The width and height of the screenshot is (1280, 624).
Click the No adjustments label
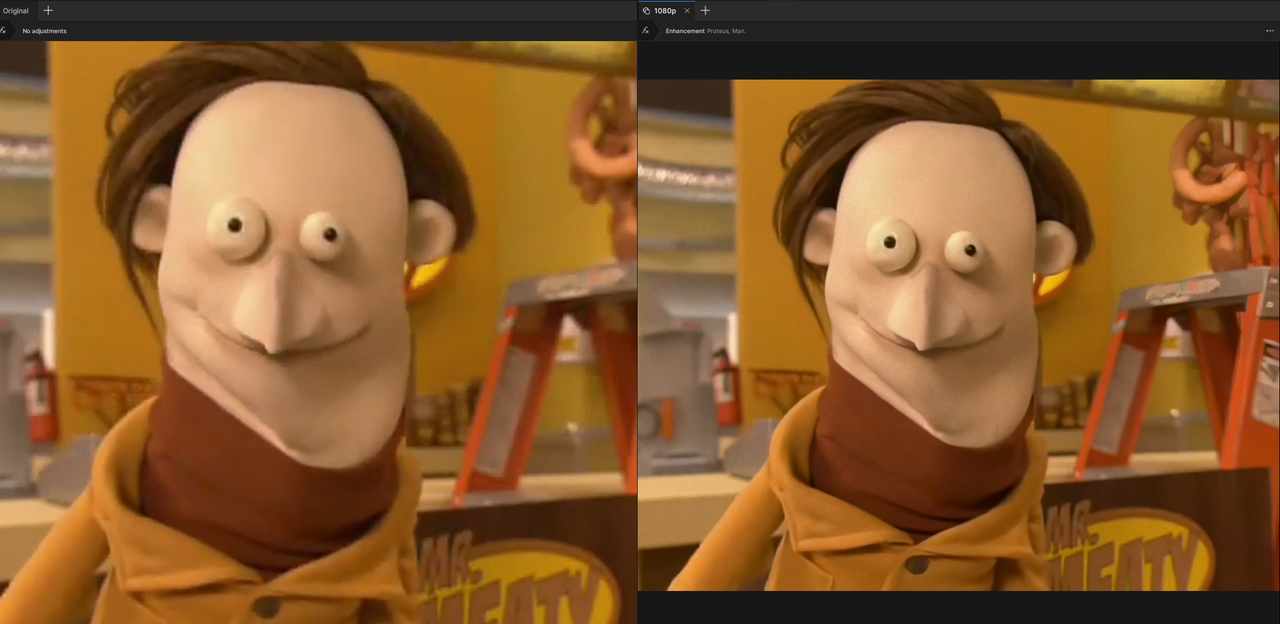pyautogui.click(x=45, y=31)
